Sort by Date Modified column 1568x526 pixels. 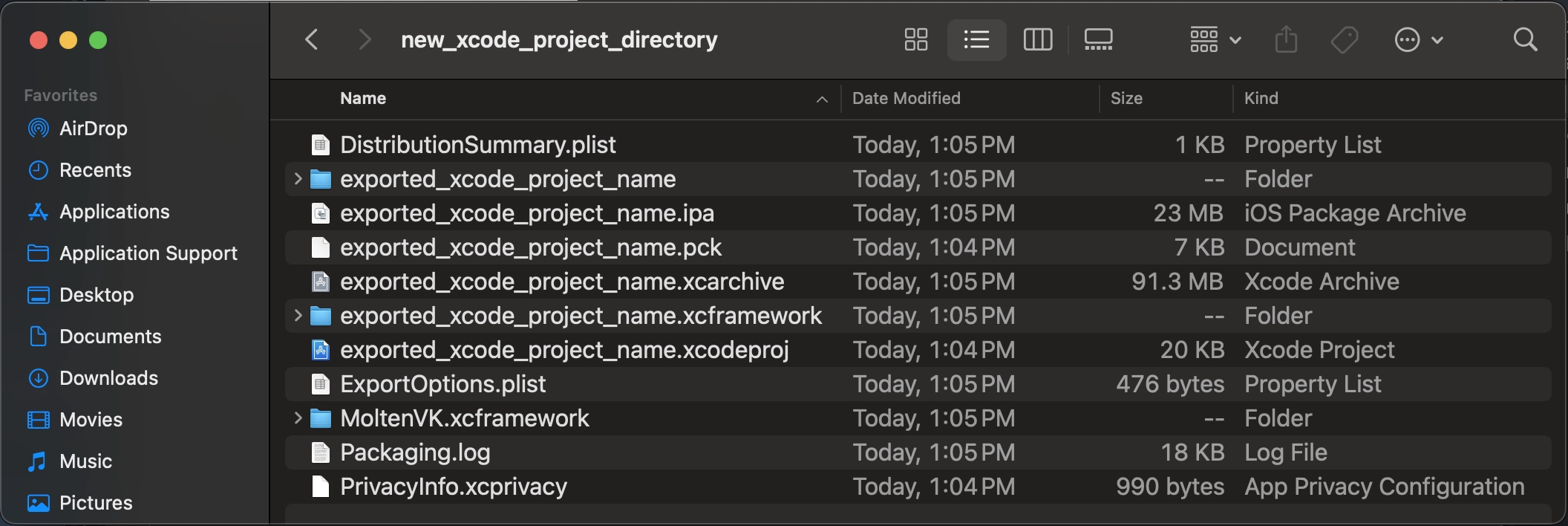(906, 99)
